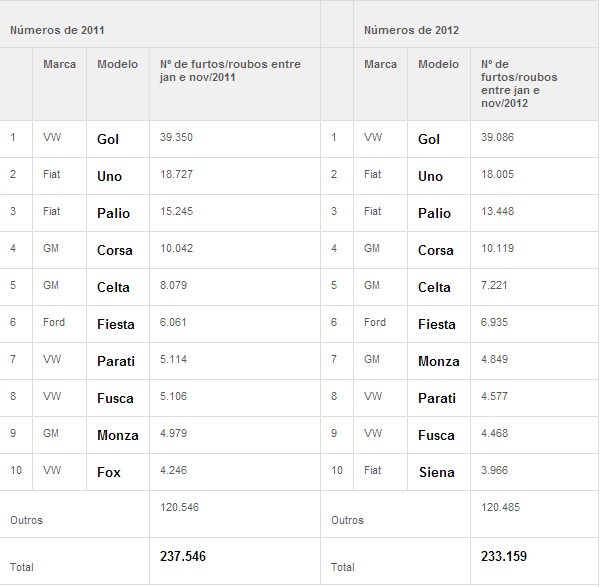The width and height of the screenshot is (600, 587).
Task: Click the 2012 Celta value 7.221
Action: [x=494, y=285]
